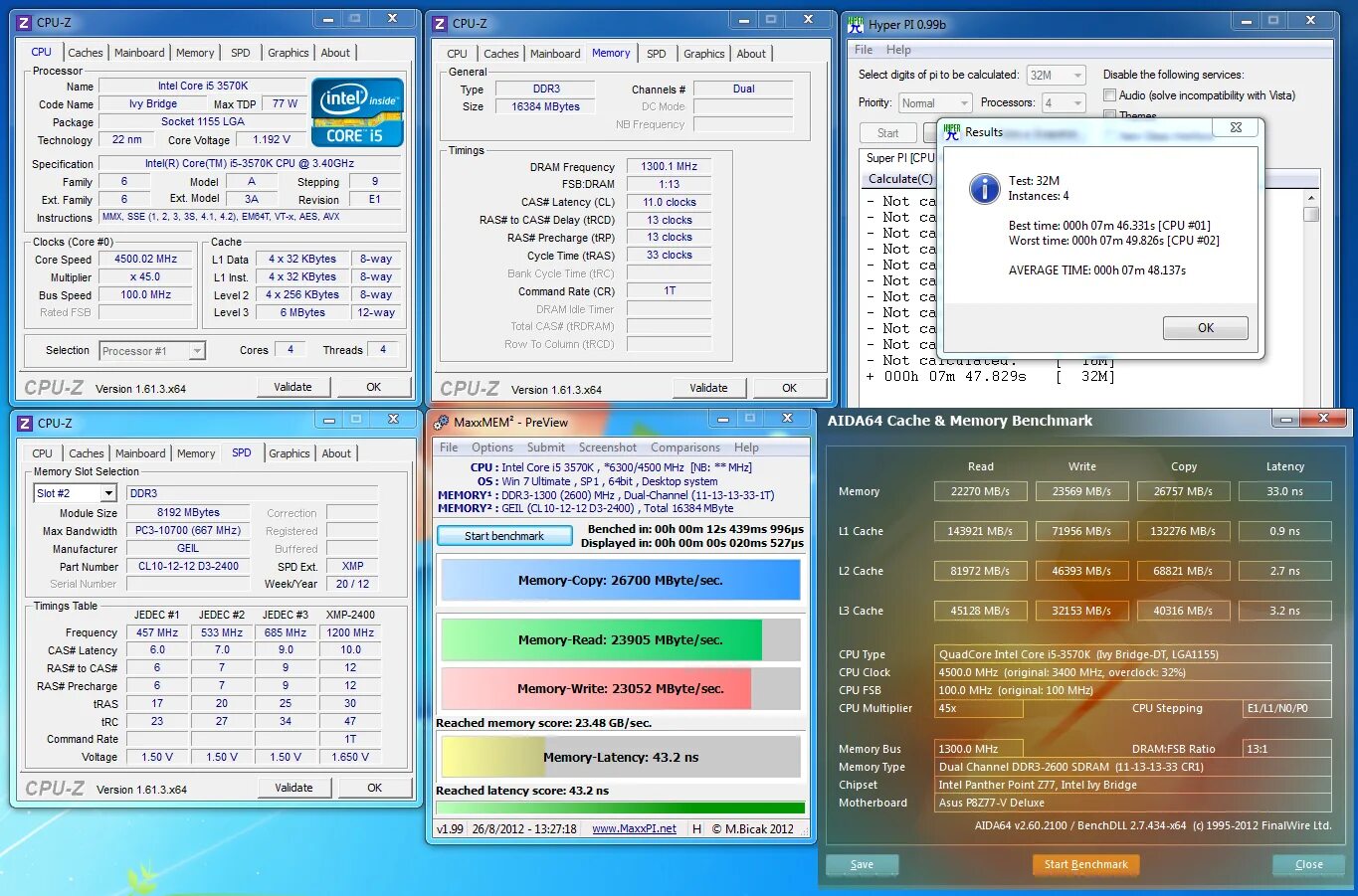This screenshot has width=1358, height=896.
Task: Open the Priority Normal dropdown
Action: 934,103
